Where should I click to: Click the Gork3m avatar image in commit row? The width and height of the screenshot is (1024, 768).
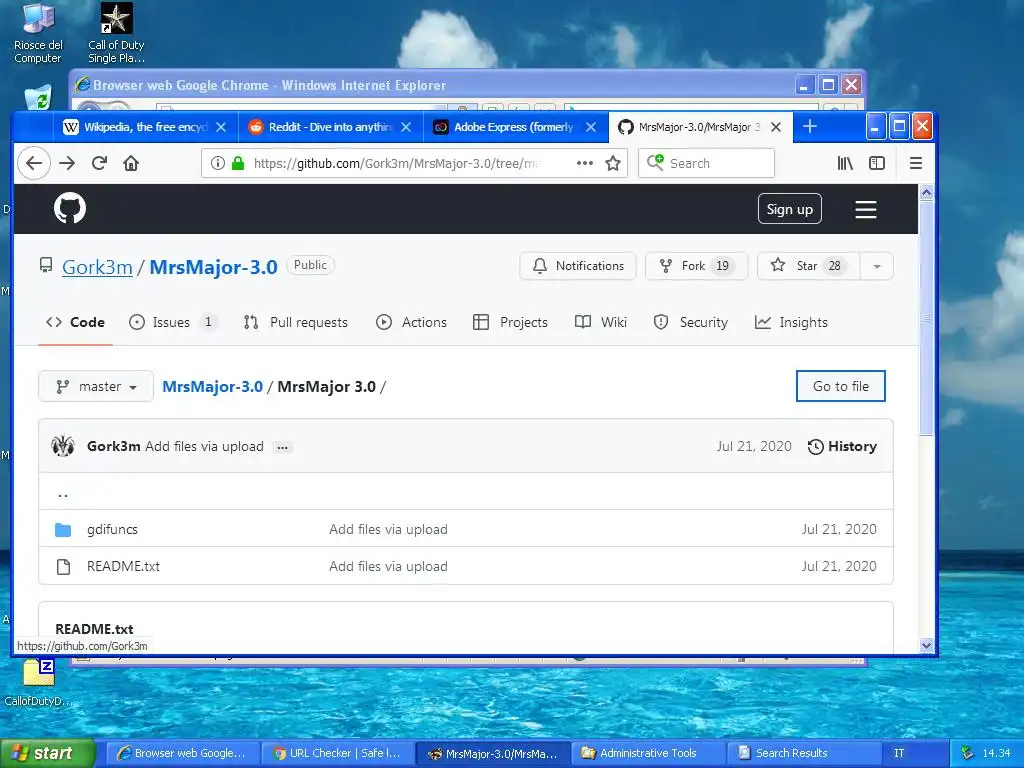(x=63, y=446)
